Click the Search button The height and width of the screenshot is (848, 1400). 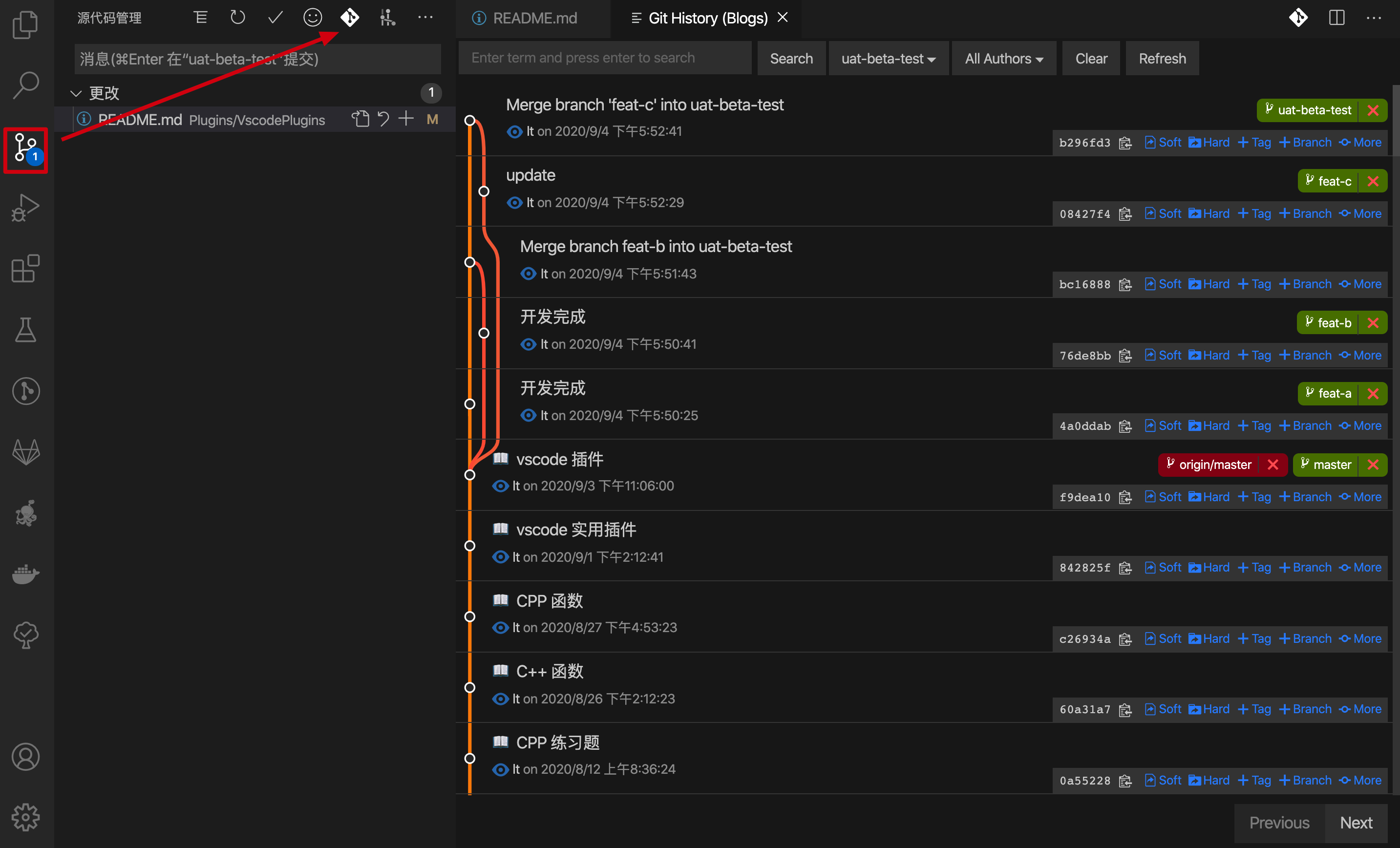coord(791,58)
